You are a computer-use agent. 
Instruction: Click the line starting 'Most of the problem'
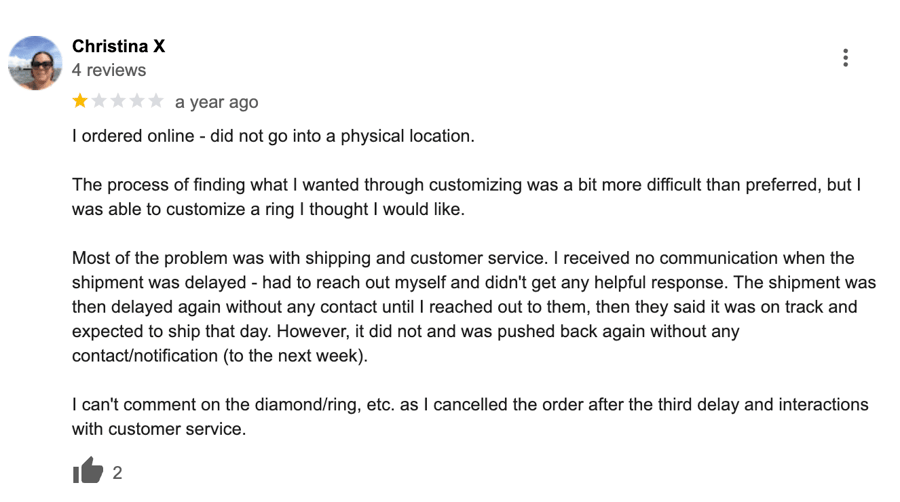463,258
